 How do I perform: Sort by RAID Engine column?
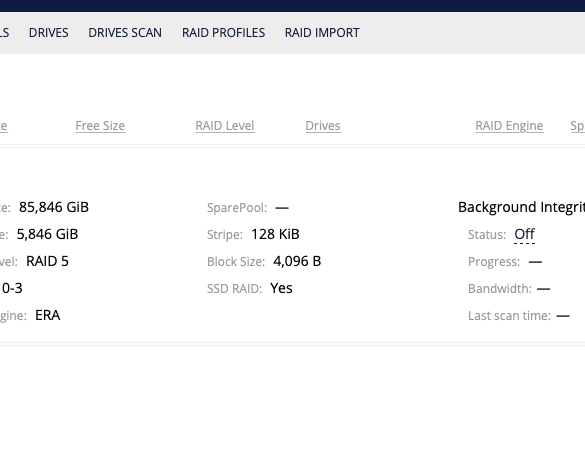pos(509,126)
